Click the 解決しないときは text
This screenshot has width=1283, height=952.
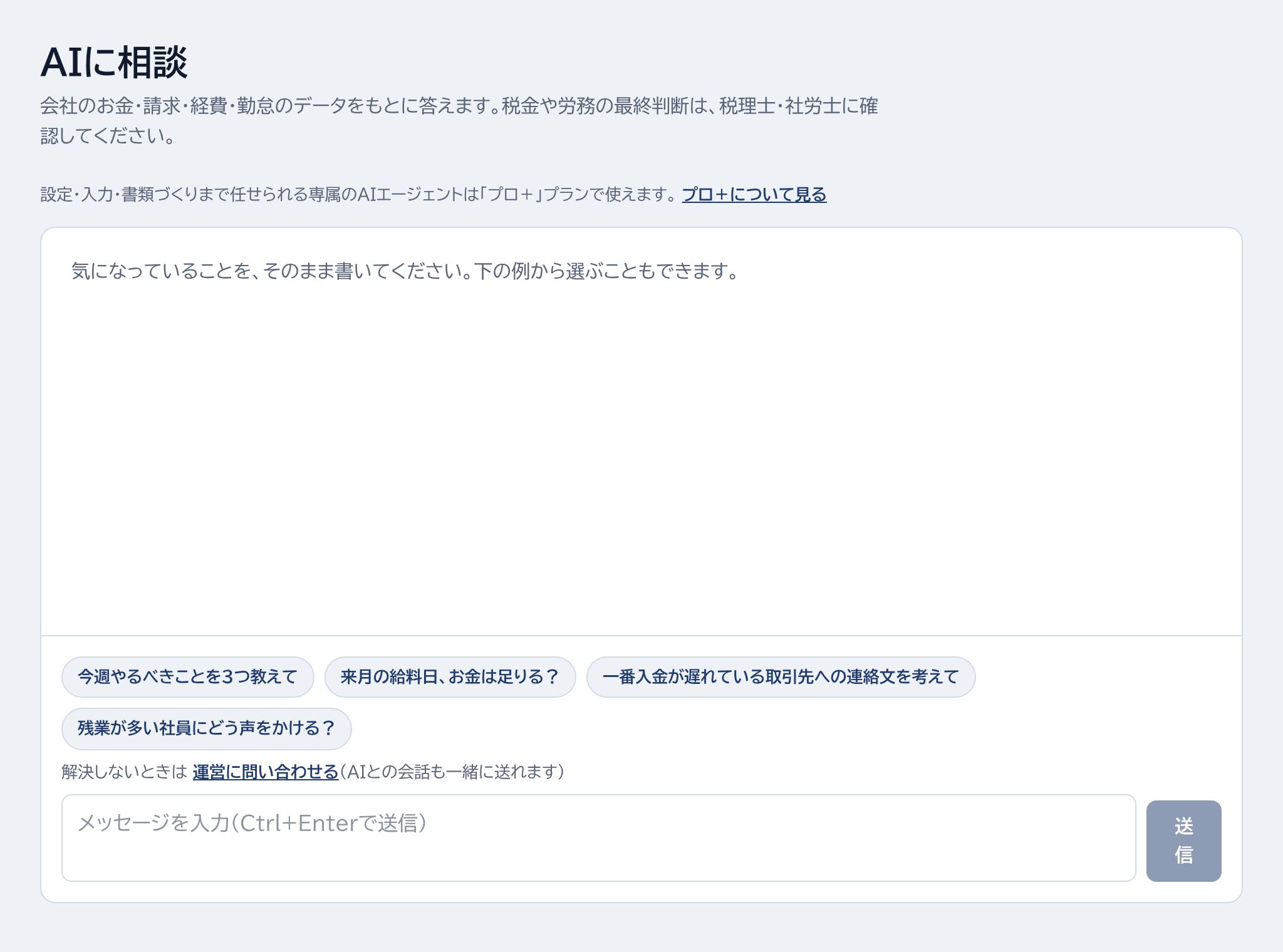[125, 772]
